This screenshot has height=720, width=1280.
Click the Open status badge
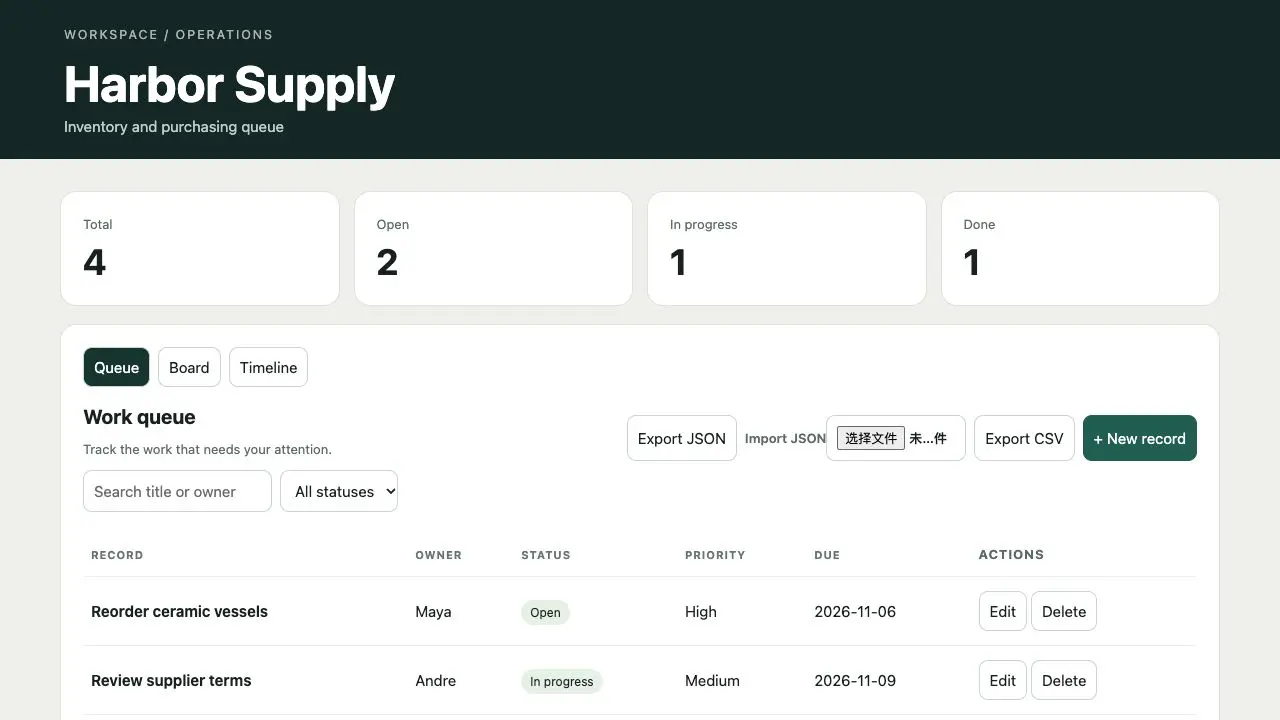click(x=545, y=612)
